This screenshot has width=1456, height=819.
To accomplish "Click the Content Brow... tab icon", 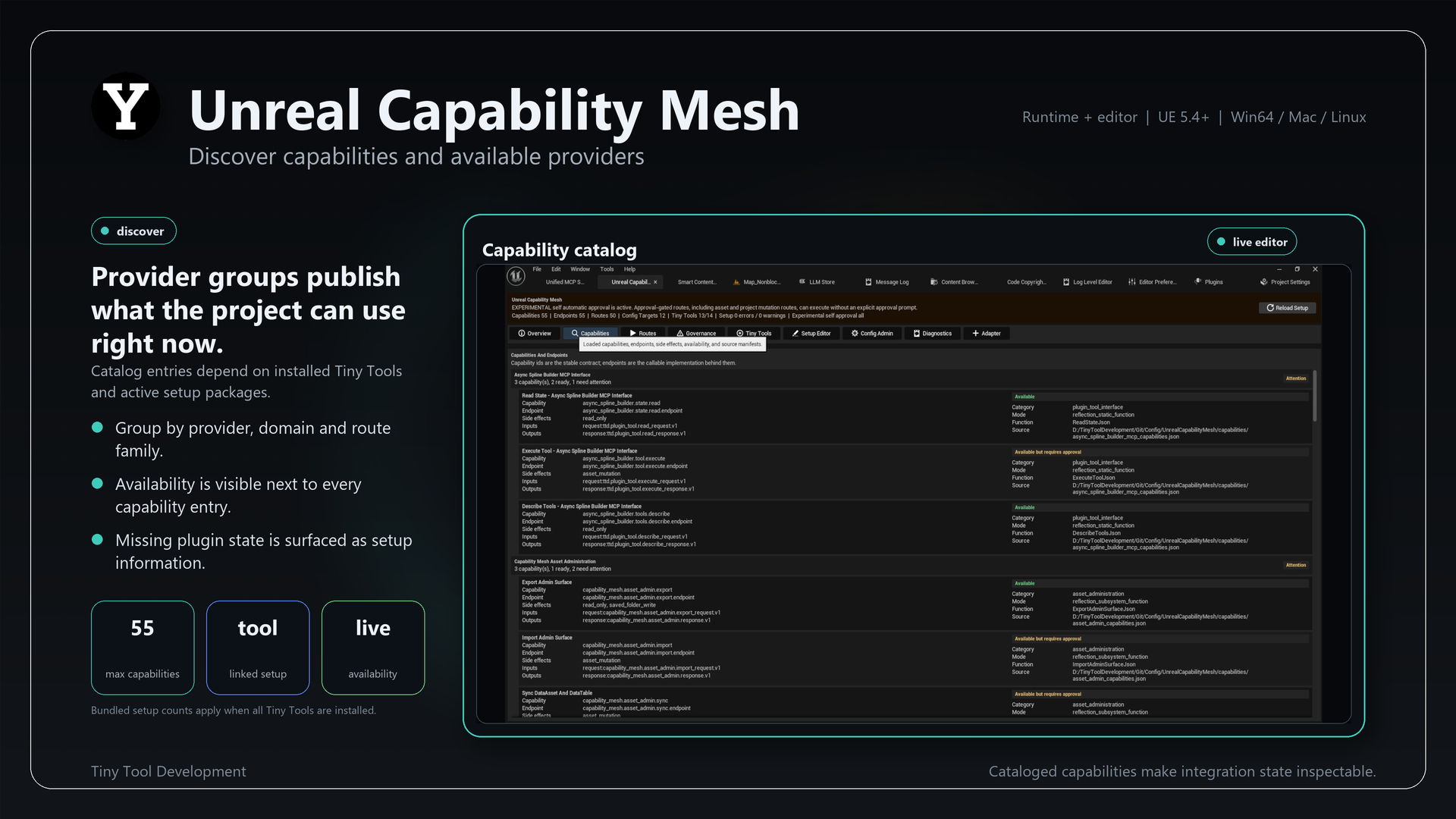I will pos(934,282).
